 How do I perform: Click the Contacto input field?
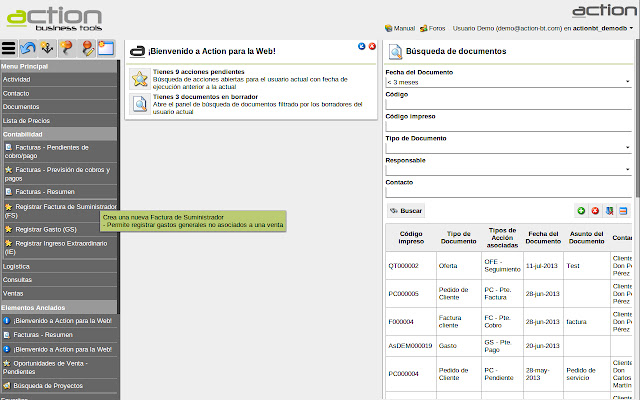pyautogui.click(x=509, y=192)
